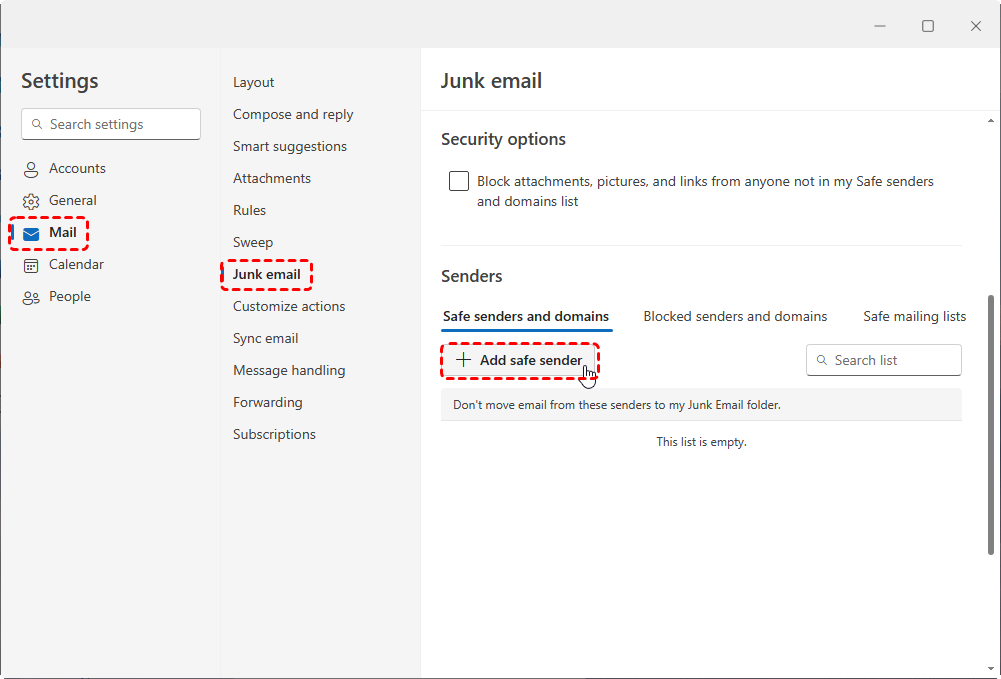The width and height of the screenshot is (1001, 679).
Task: Enable Block attachments, pictures, and links checkbox
Action: (459, 181)
